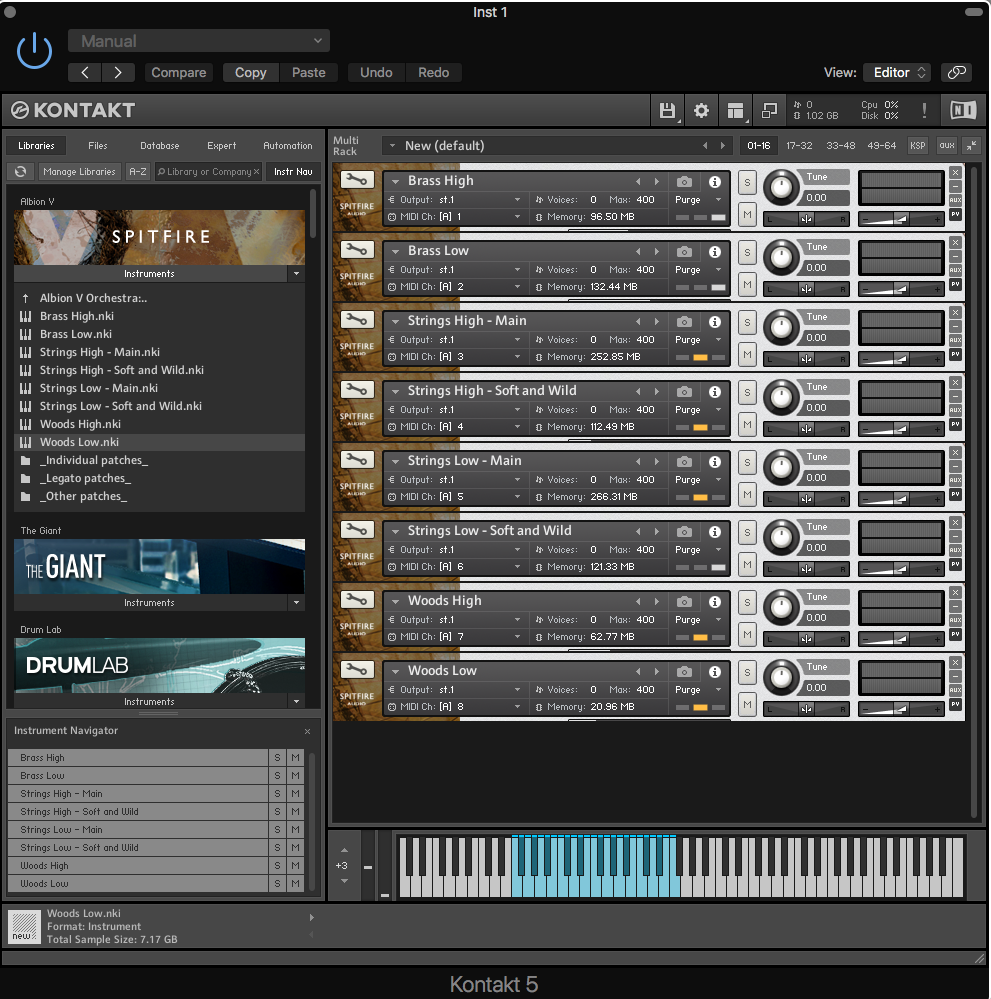
Task: Mute the Brass High instrument in rack
Action: [748, 215]
